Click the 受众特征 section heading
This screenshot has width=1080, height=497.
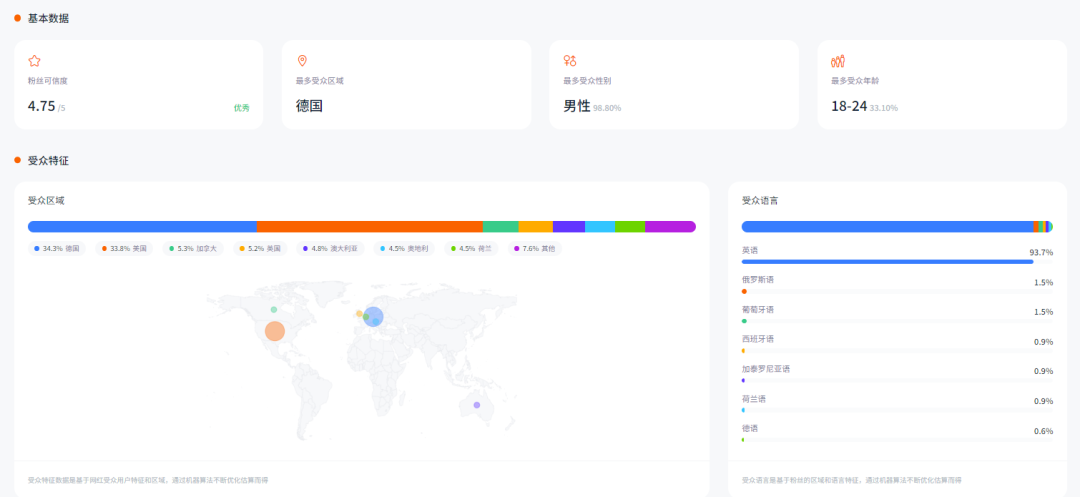(48, 160)
